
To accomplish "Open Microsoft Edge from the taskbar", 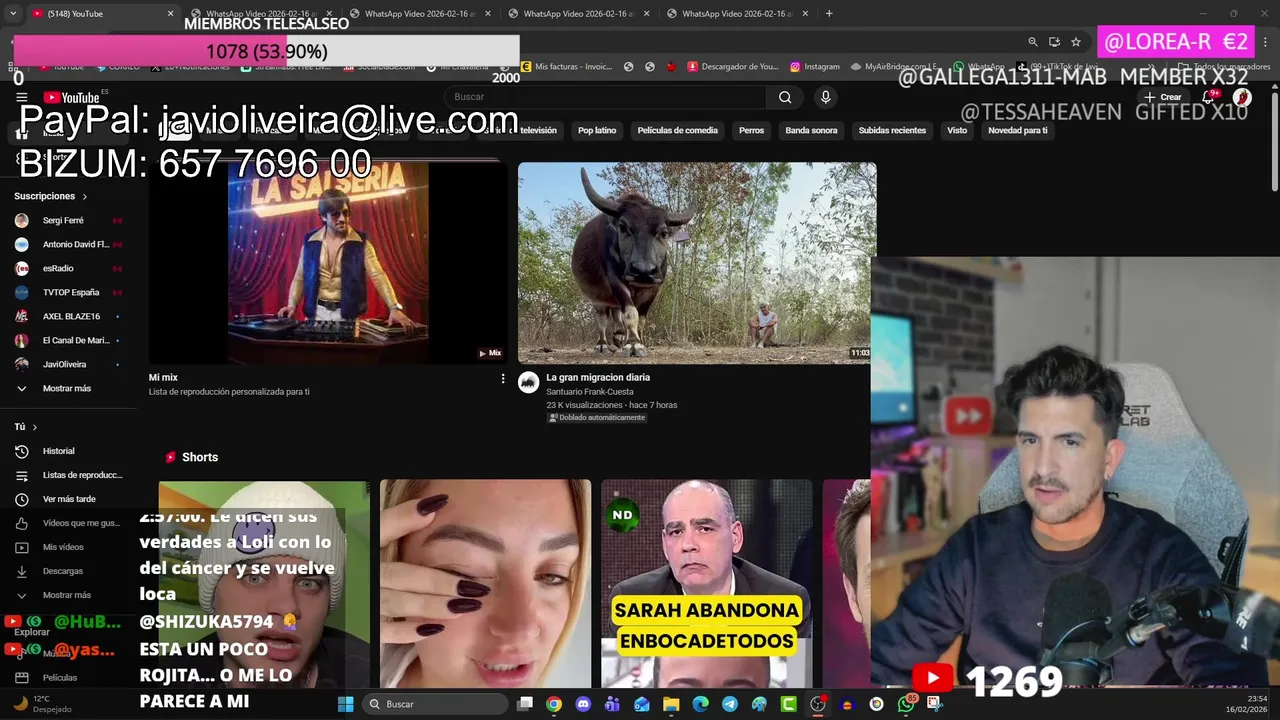I will pos(701,704).
